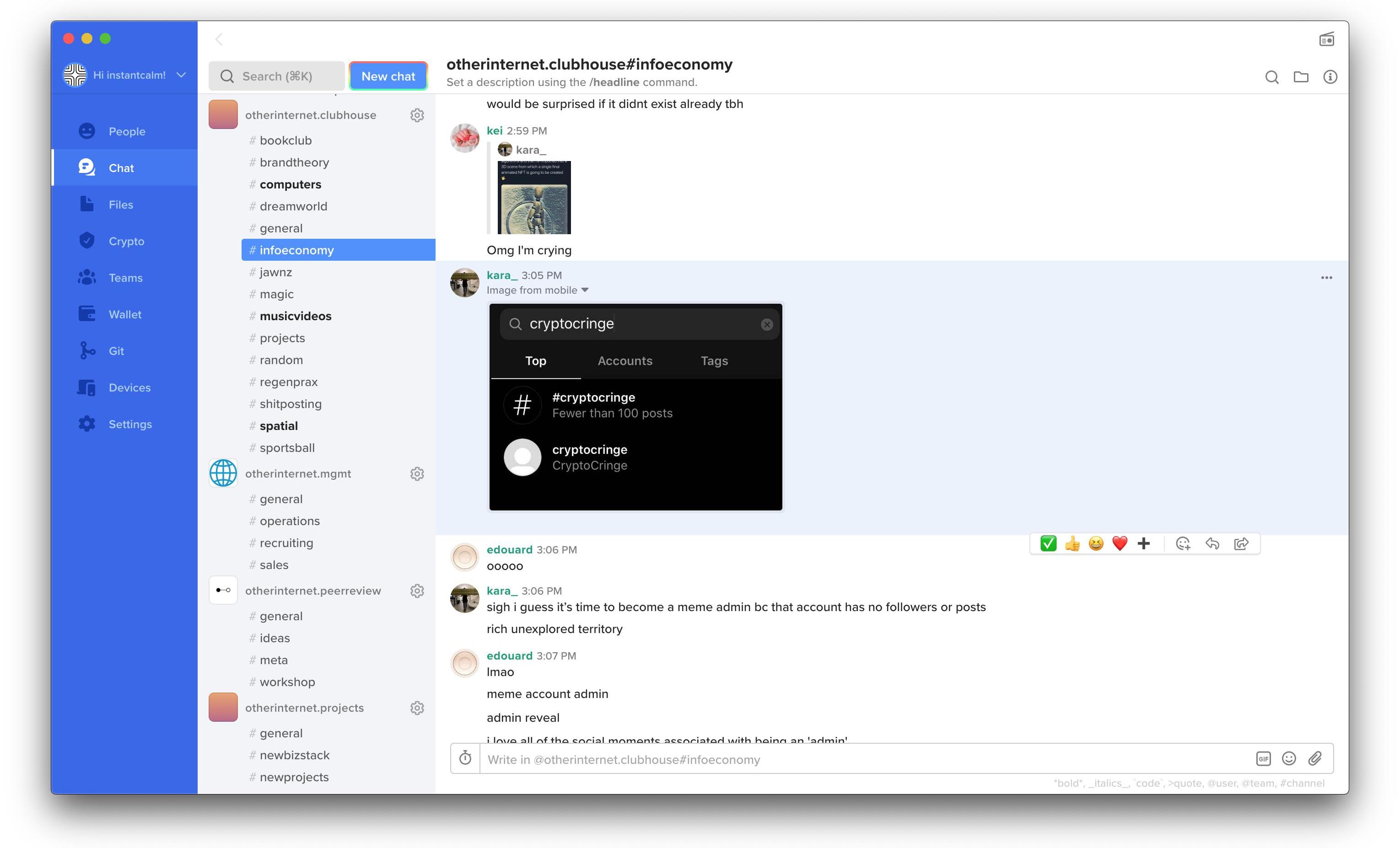Open the Teams sidebar tab
Viewport: 1400px width, 848px height.
[x=125, y=278]
